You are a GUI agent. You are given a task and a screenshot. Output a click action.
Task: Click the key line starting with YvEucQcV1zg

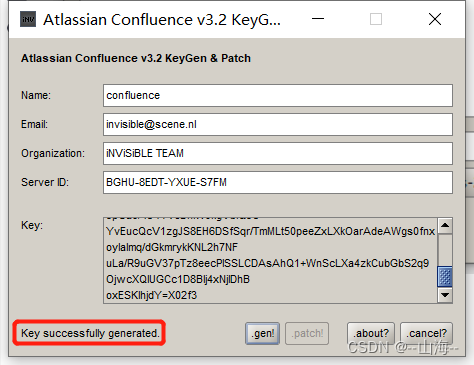point(270,231)
